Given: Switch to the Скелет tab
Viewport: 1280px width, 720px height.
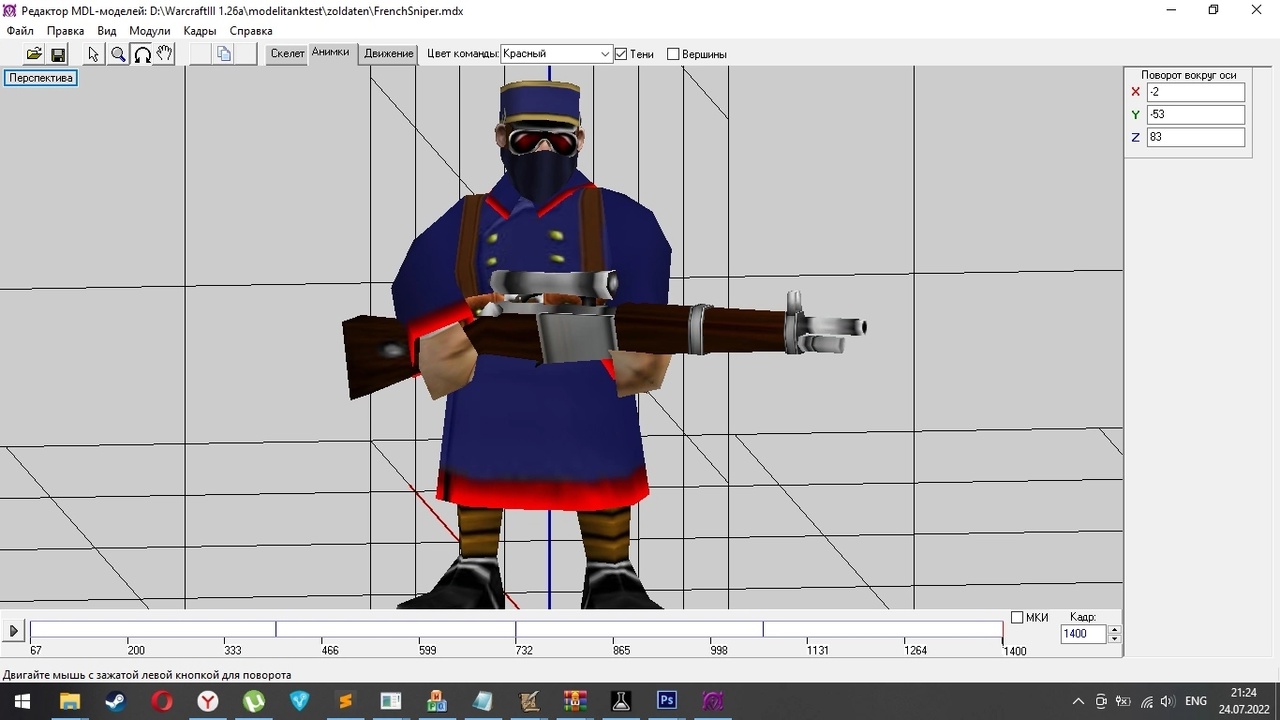Looking at the screenshot, I should click(287, 54).
